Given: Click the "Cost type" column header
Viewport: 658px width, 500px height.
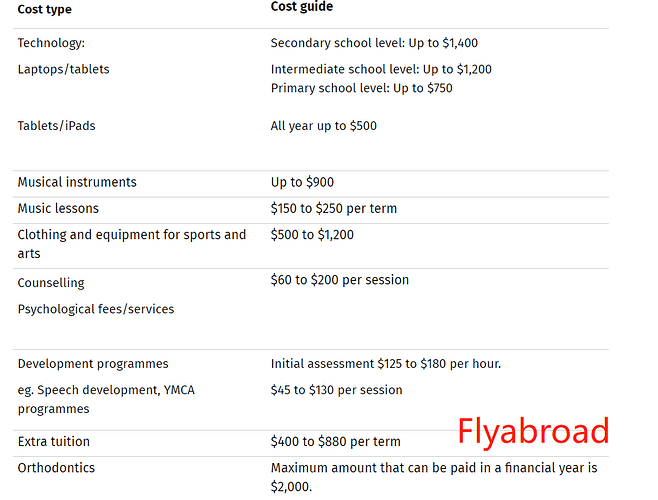Looking at the screenshot, I should point(45,10).
